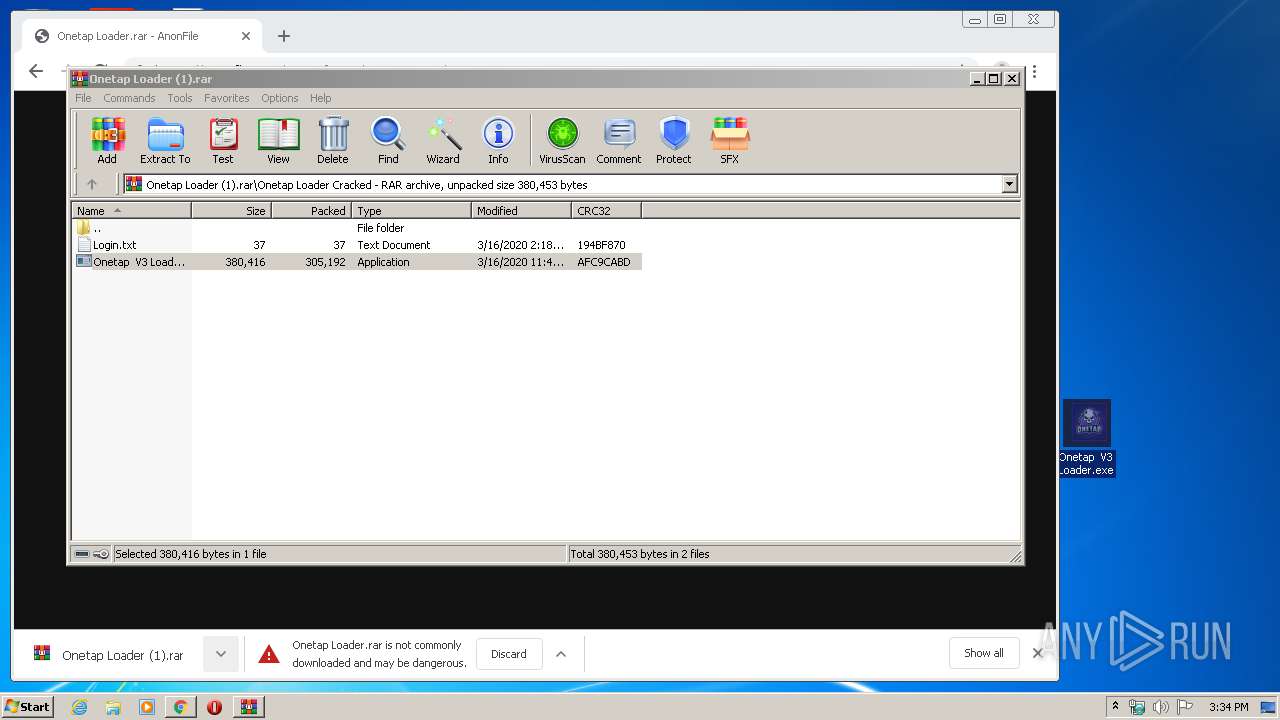Sort by the Modified column header
Screen dimensions: 1280x720
coord(521,210)
